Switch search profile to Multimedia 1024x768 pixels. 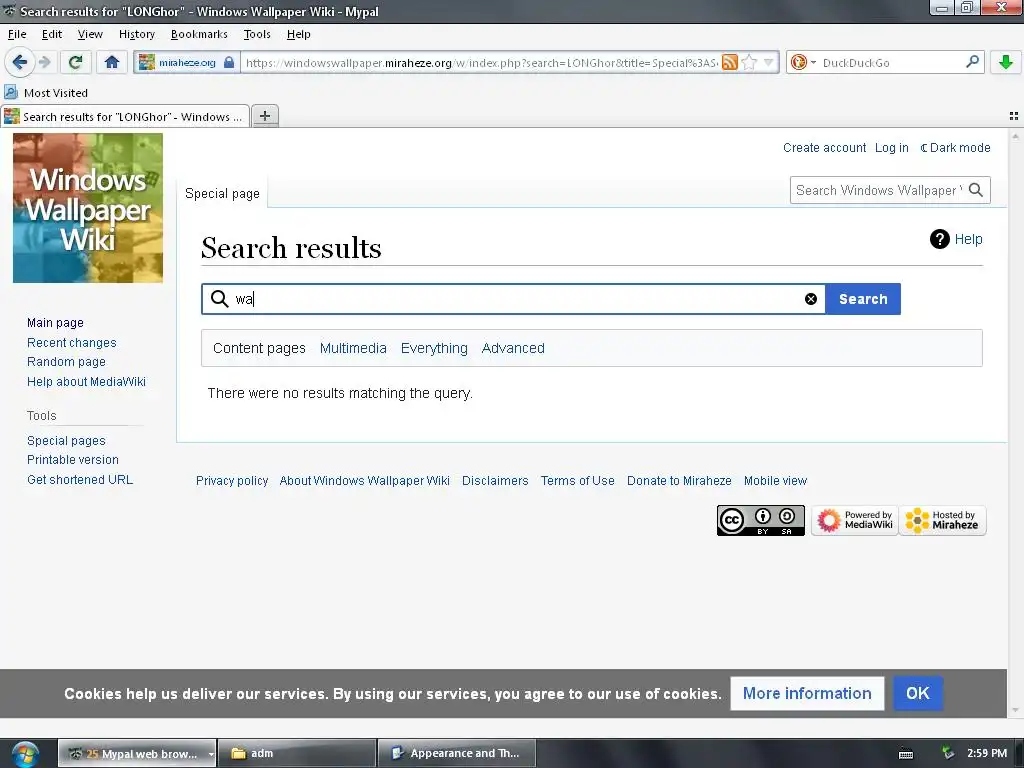[353, 348]
